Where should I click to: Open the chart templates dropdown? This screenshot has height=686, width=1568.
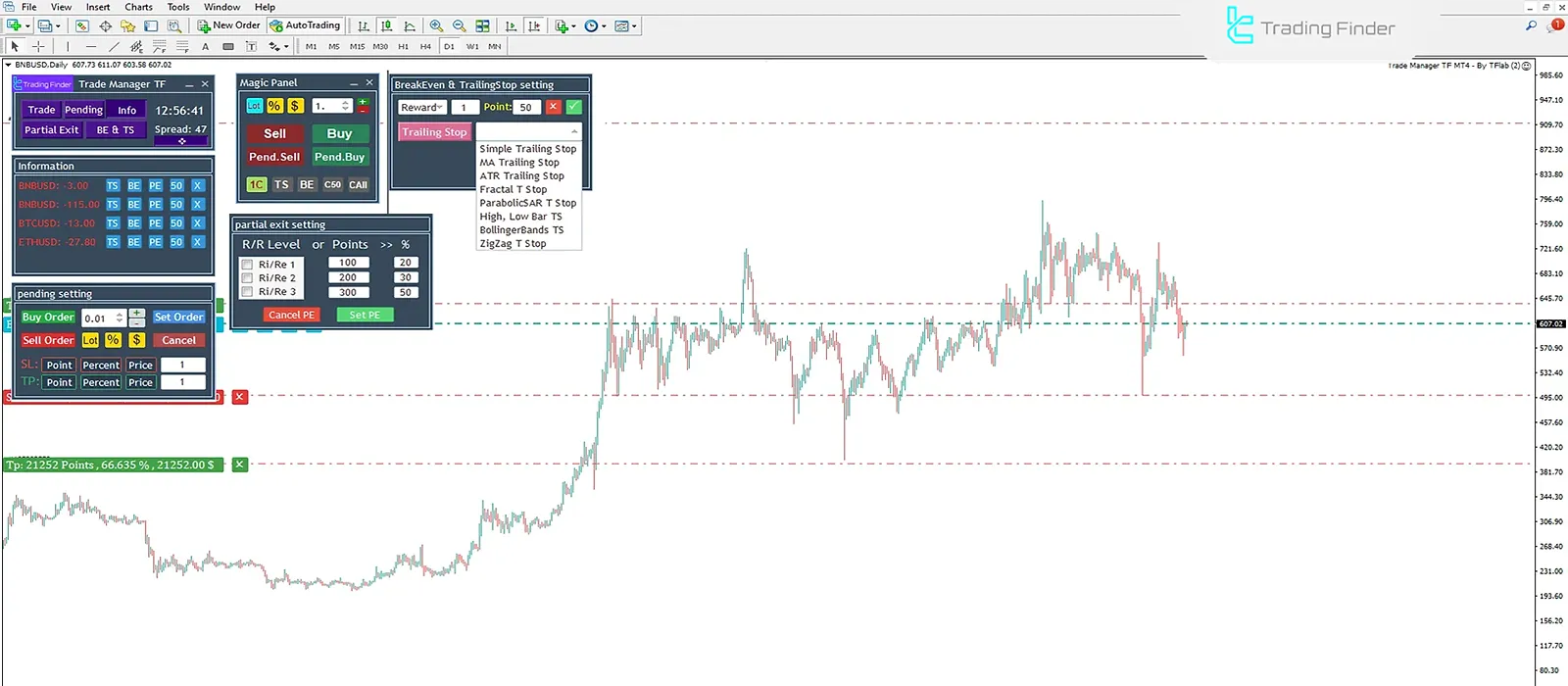(625, 26)
